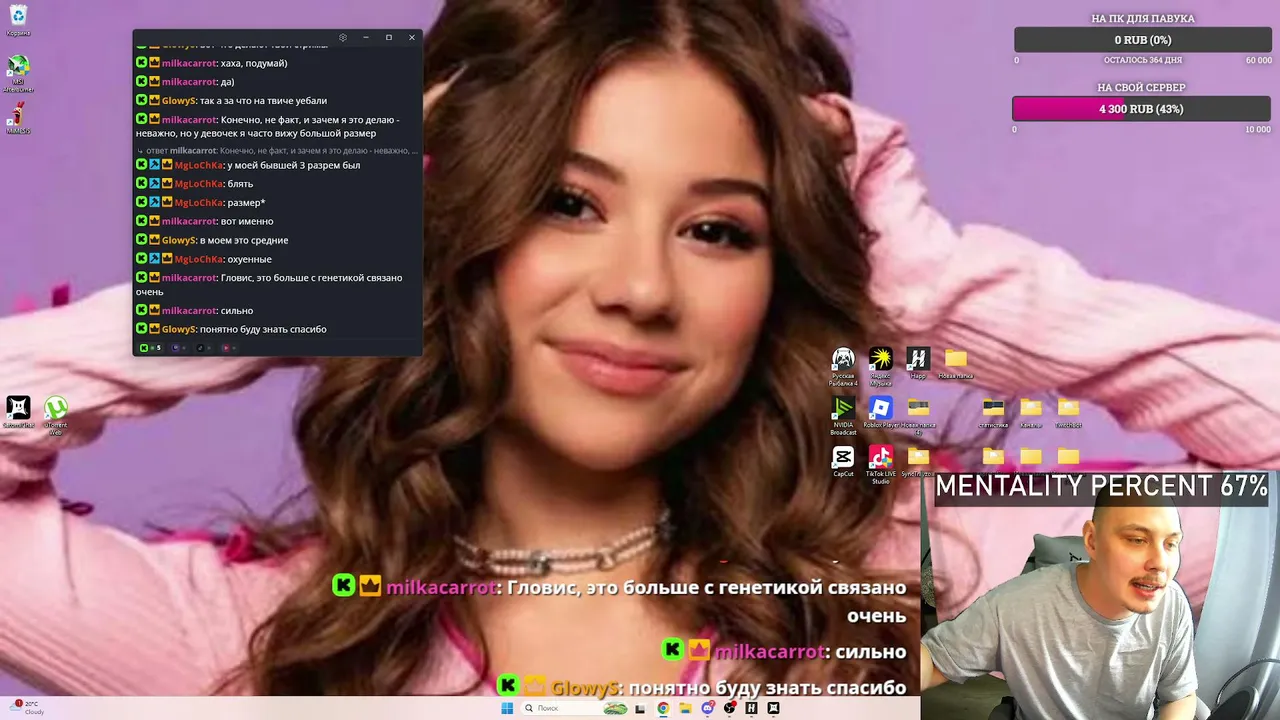Click GlowyS's name in 'в моем это средние'
The image size is (1280, 720).
(179, 240)
